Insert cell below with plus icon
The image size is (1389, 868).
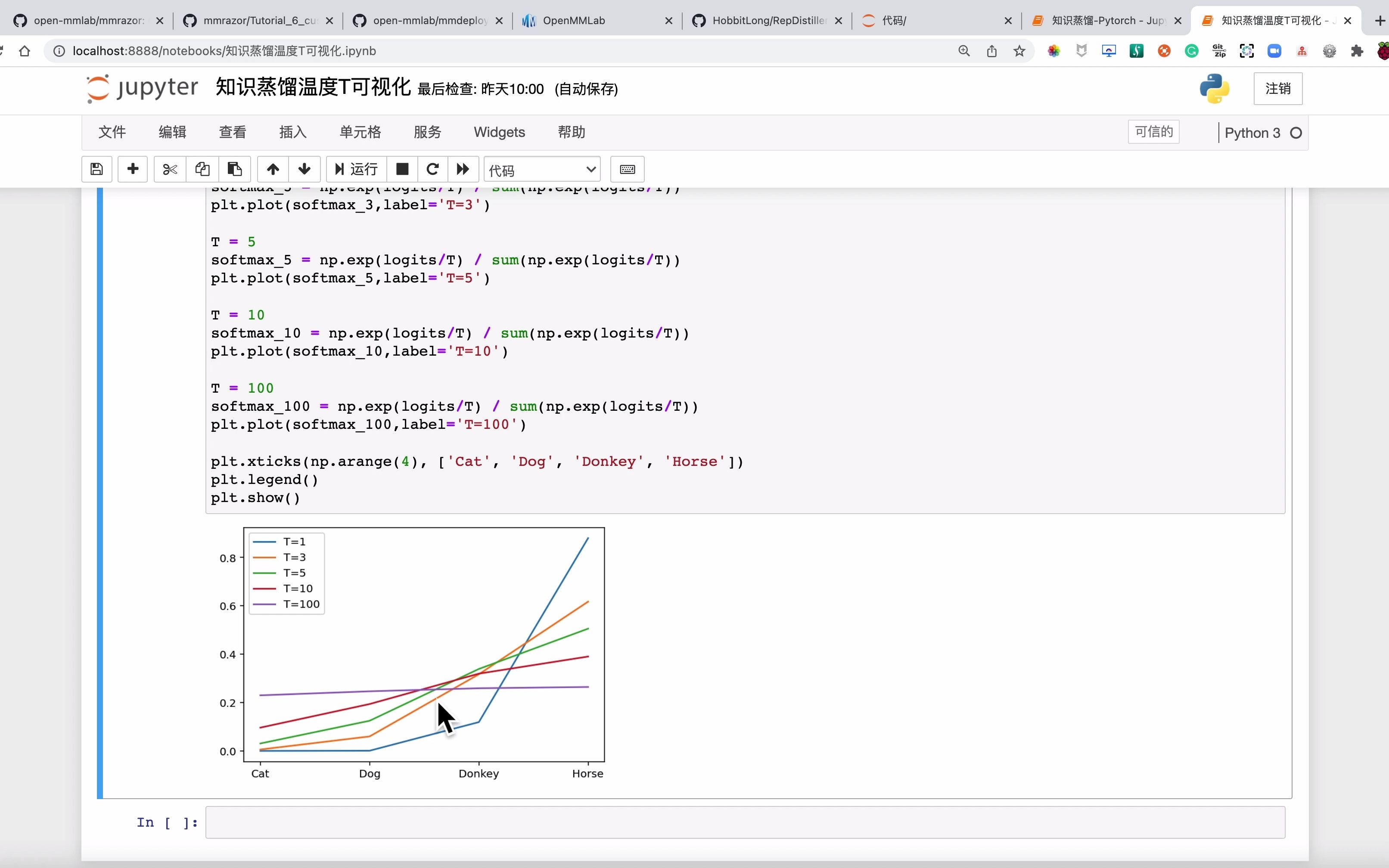point(133,169)
